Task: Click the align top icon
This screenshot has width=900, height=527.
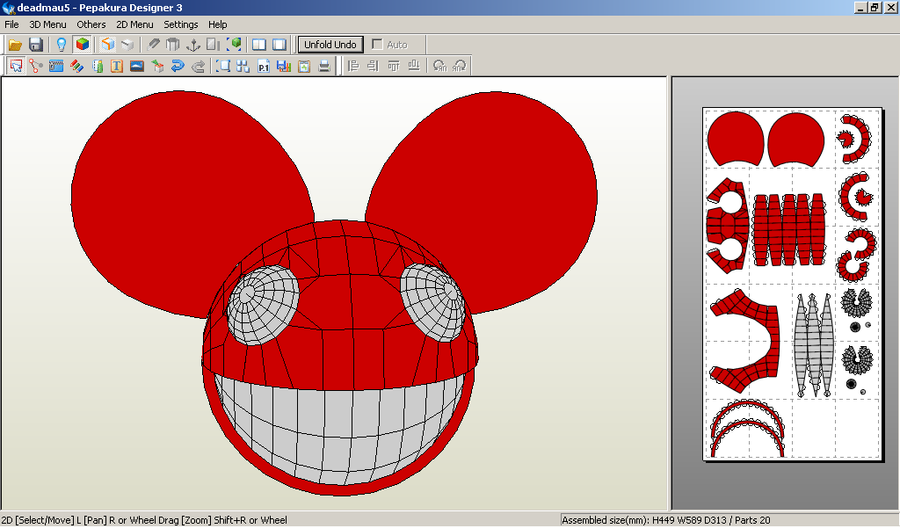Action: (393, 66)
